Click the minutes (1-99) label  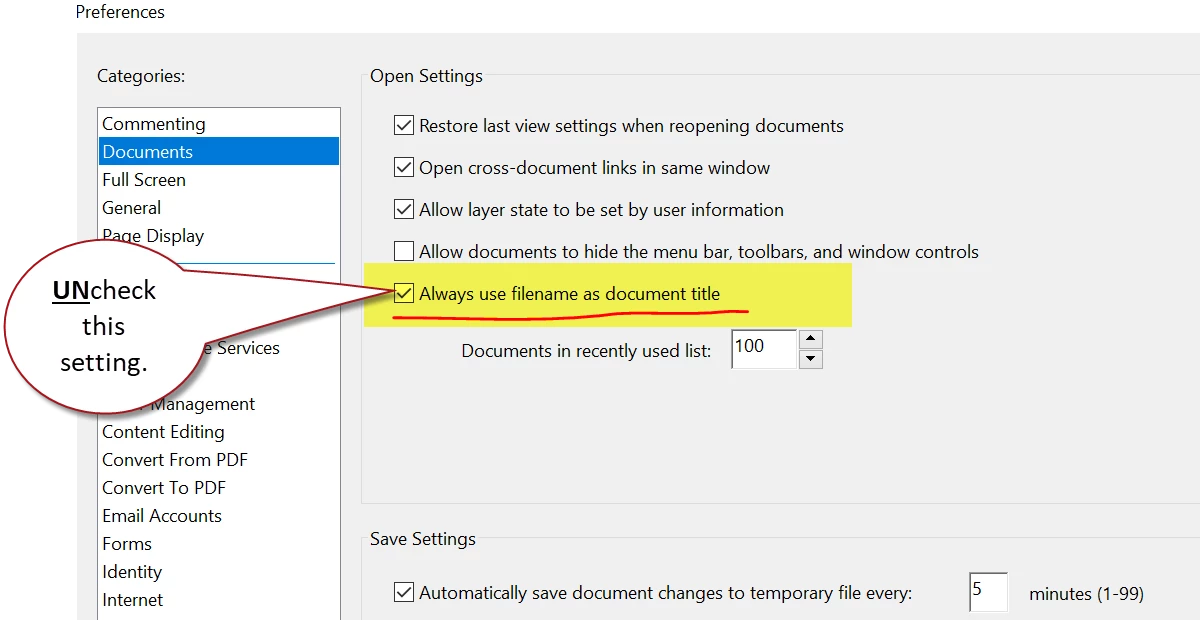pyautogui.click(x=1086, y=594)
